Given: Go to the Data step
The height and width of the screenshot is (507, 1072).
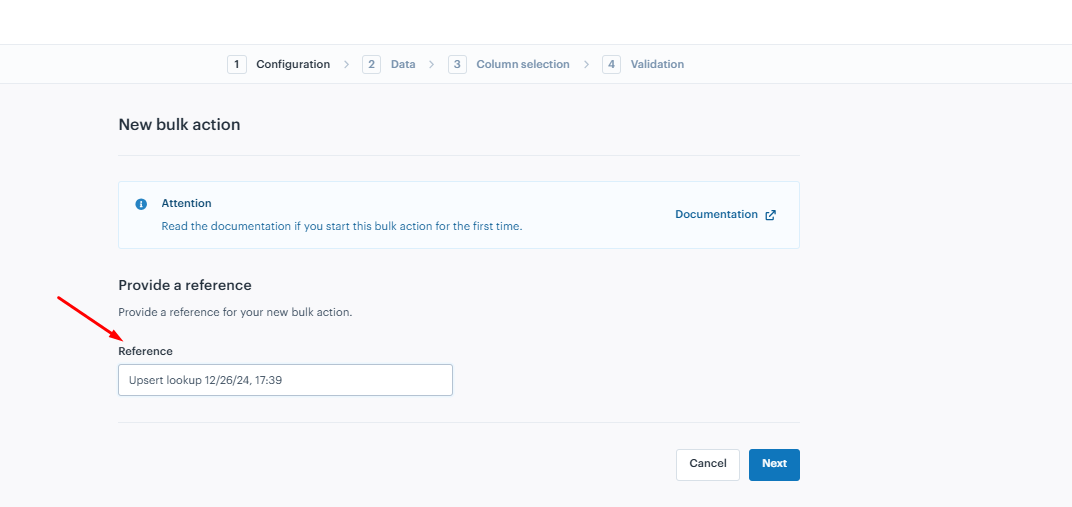Looking at the screenshot, I should click(x=403, y=64).
